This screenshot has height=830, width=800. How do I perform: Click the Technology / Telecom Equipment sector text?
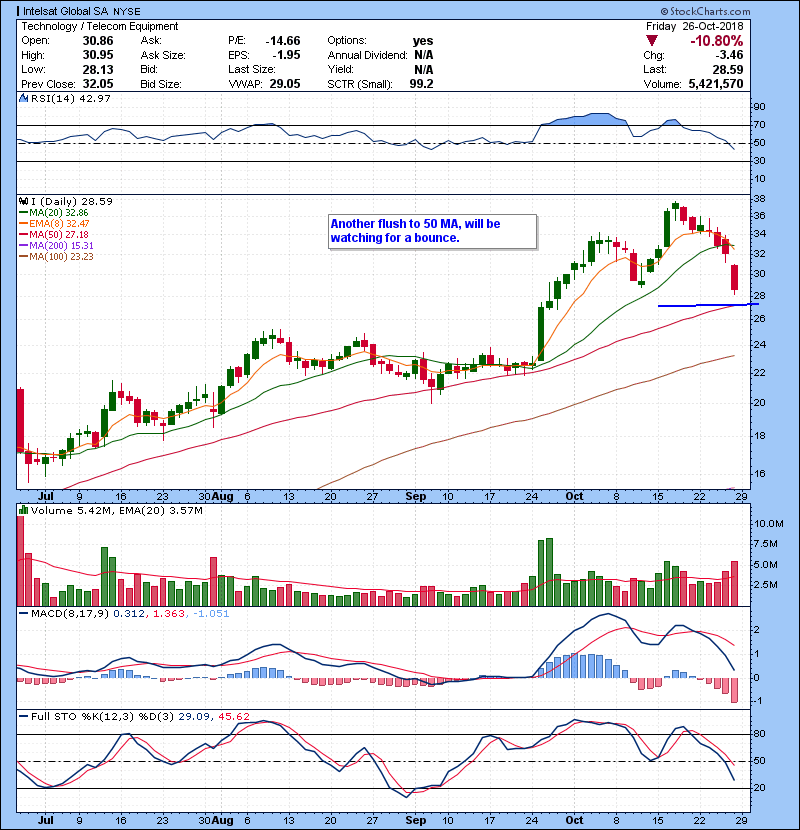click(x=100, y=26)
